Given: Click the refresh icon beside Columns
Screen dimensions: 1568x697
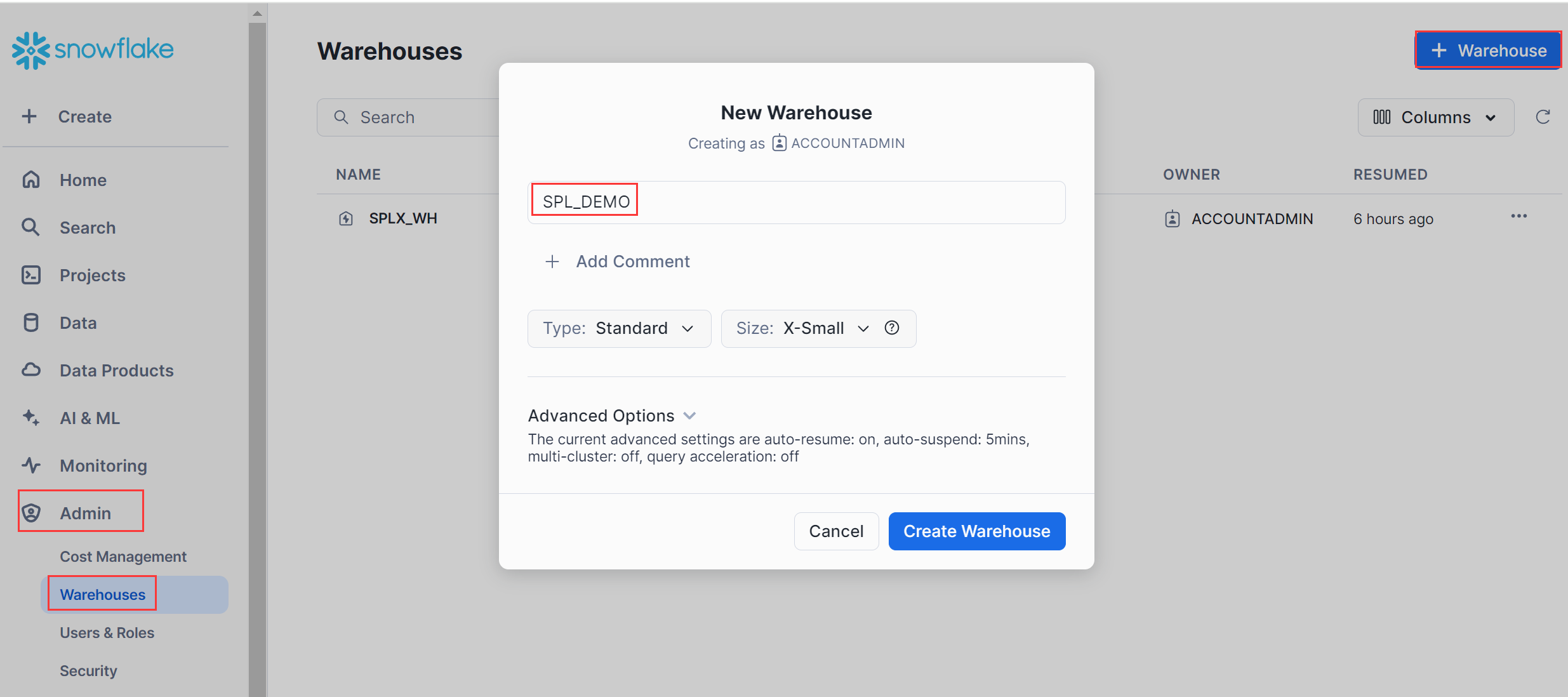Looking at the screenshot, I should 1543,117.
